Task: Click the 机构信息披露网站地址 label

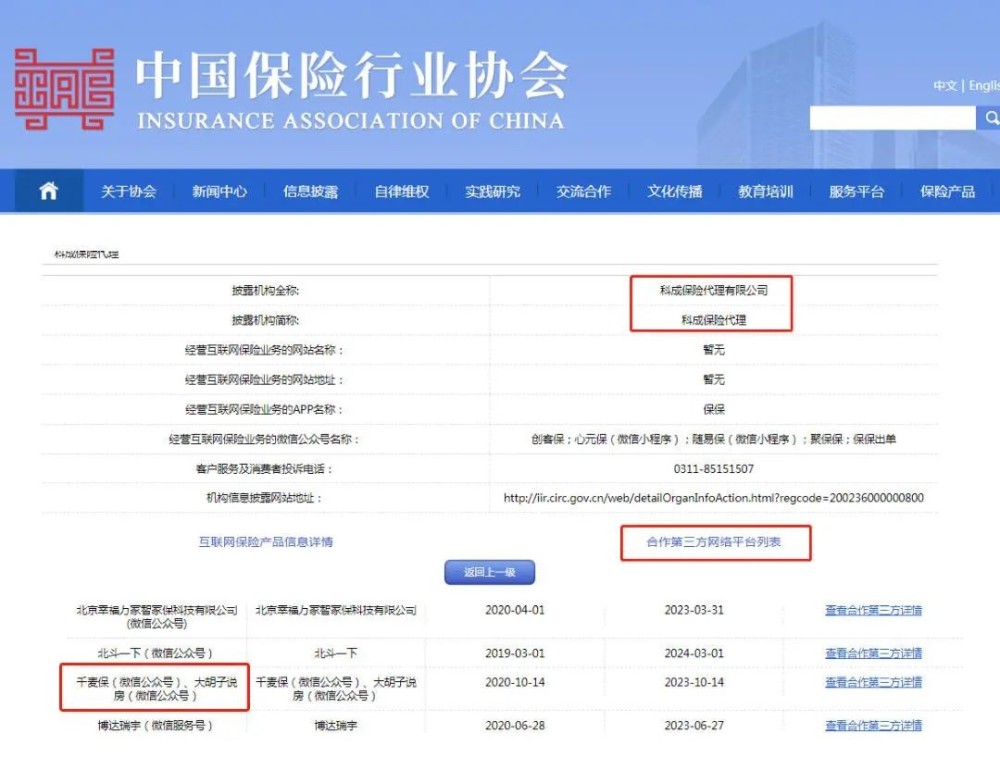Action: pyautogui.click(x=265, y=498)
